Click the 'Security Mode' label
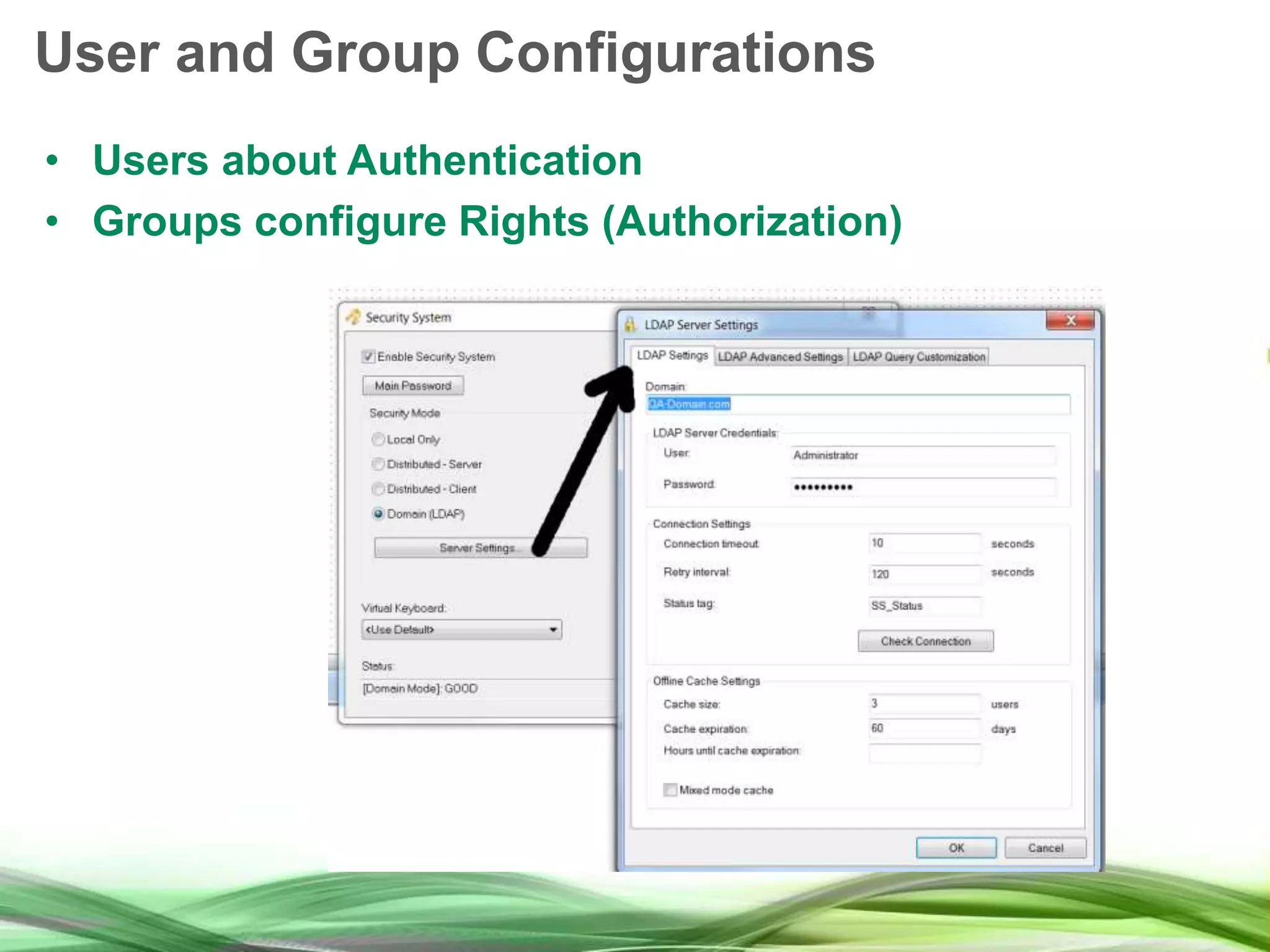 click(x=404, y=413)
